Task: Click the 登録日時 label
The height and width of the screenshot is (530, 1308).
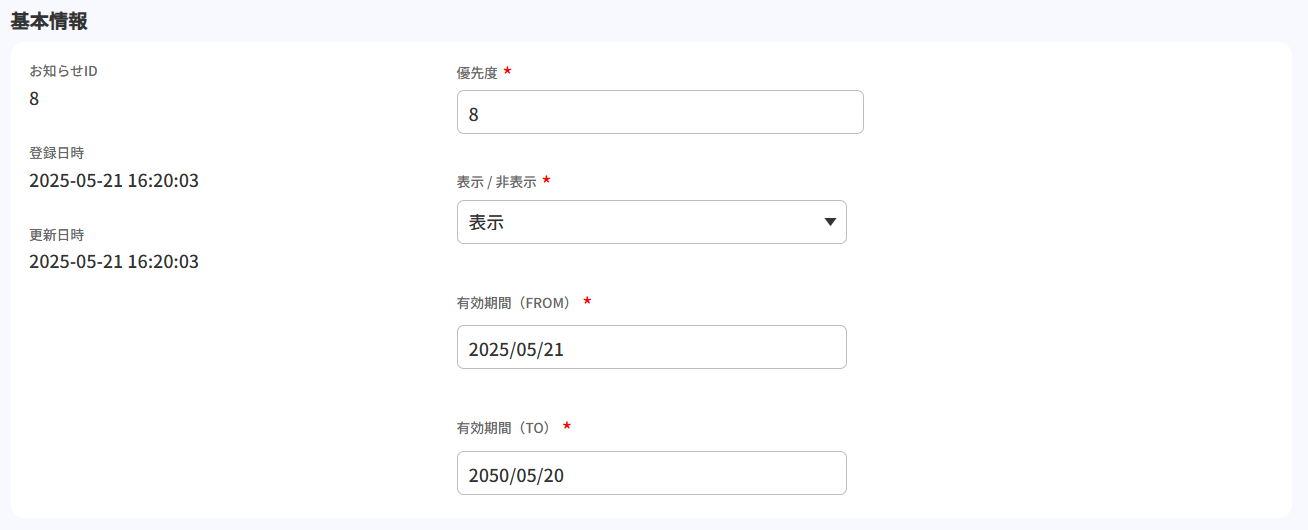Action: (56, 153)
